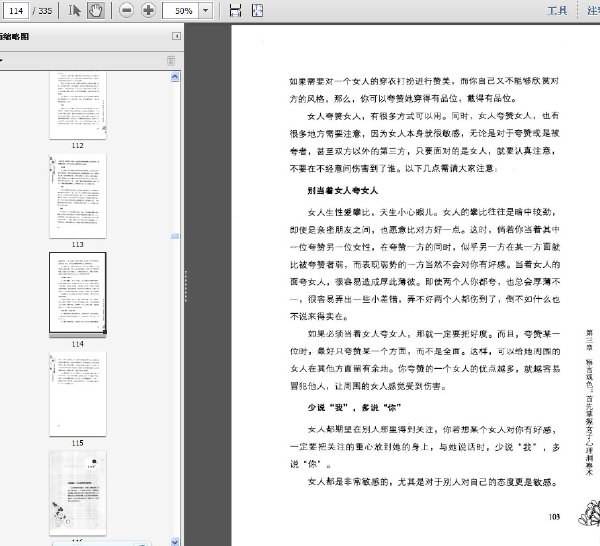Open page 113 thumbnail
The width and height of the screenshot is (600, 546).
[x=78, y=196]
